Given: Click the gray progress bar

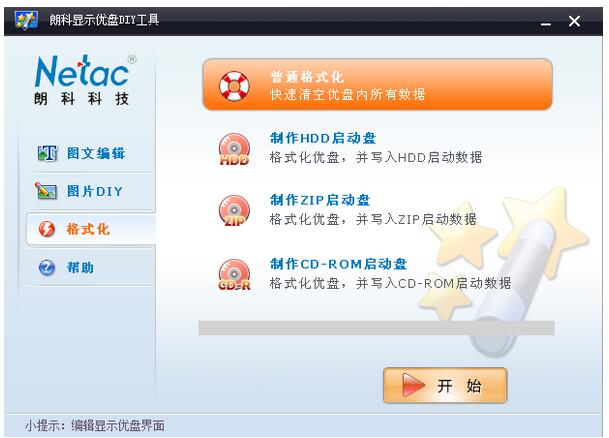Looking at the screenshot, I should (x=376, y=328).
